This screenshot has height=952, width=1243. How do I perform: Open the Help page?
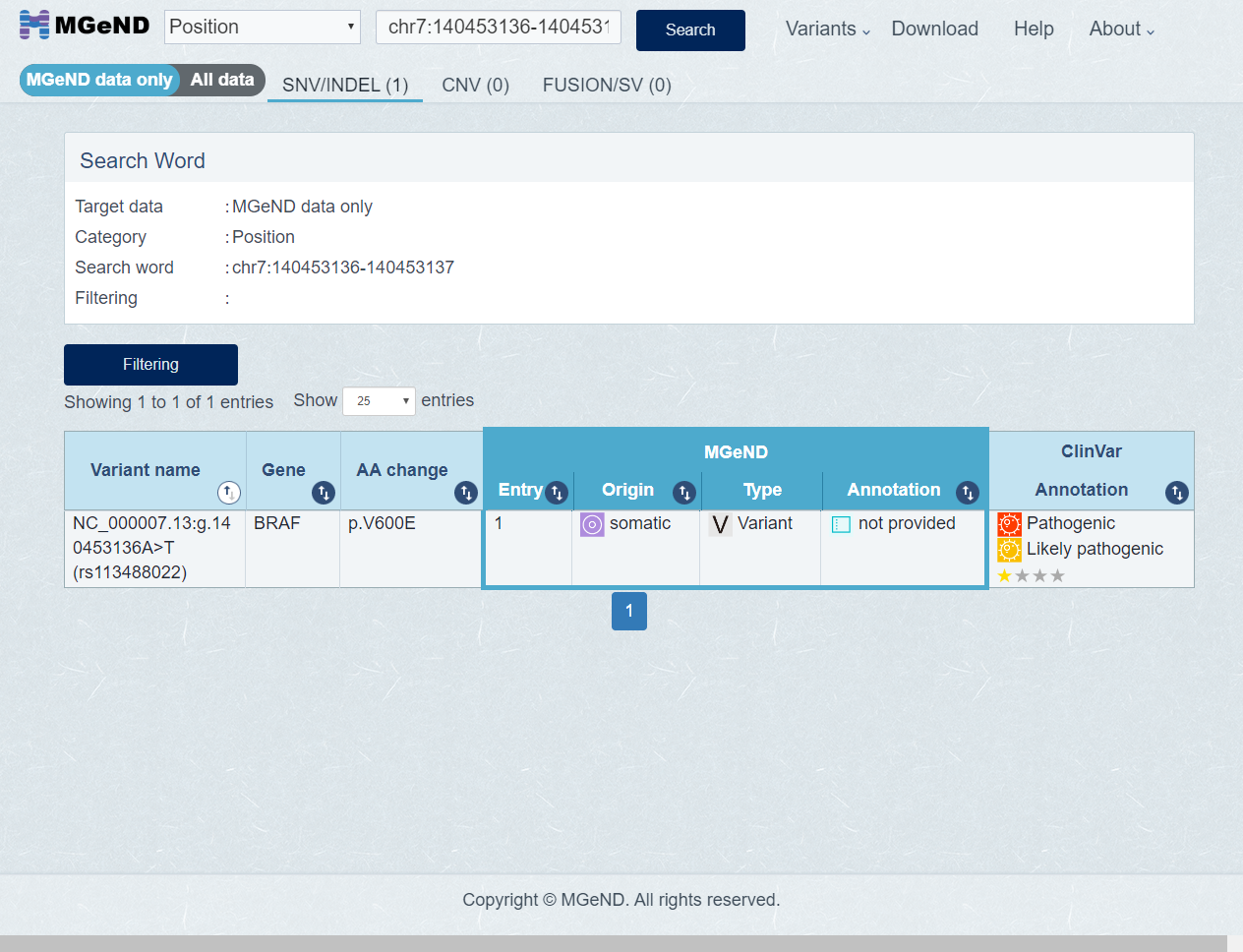[1034, 30]
